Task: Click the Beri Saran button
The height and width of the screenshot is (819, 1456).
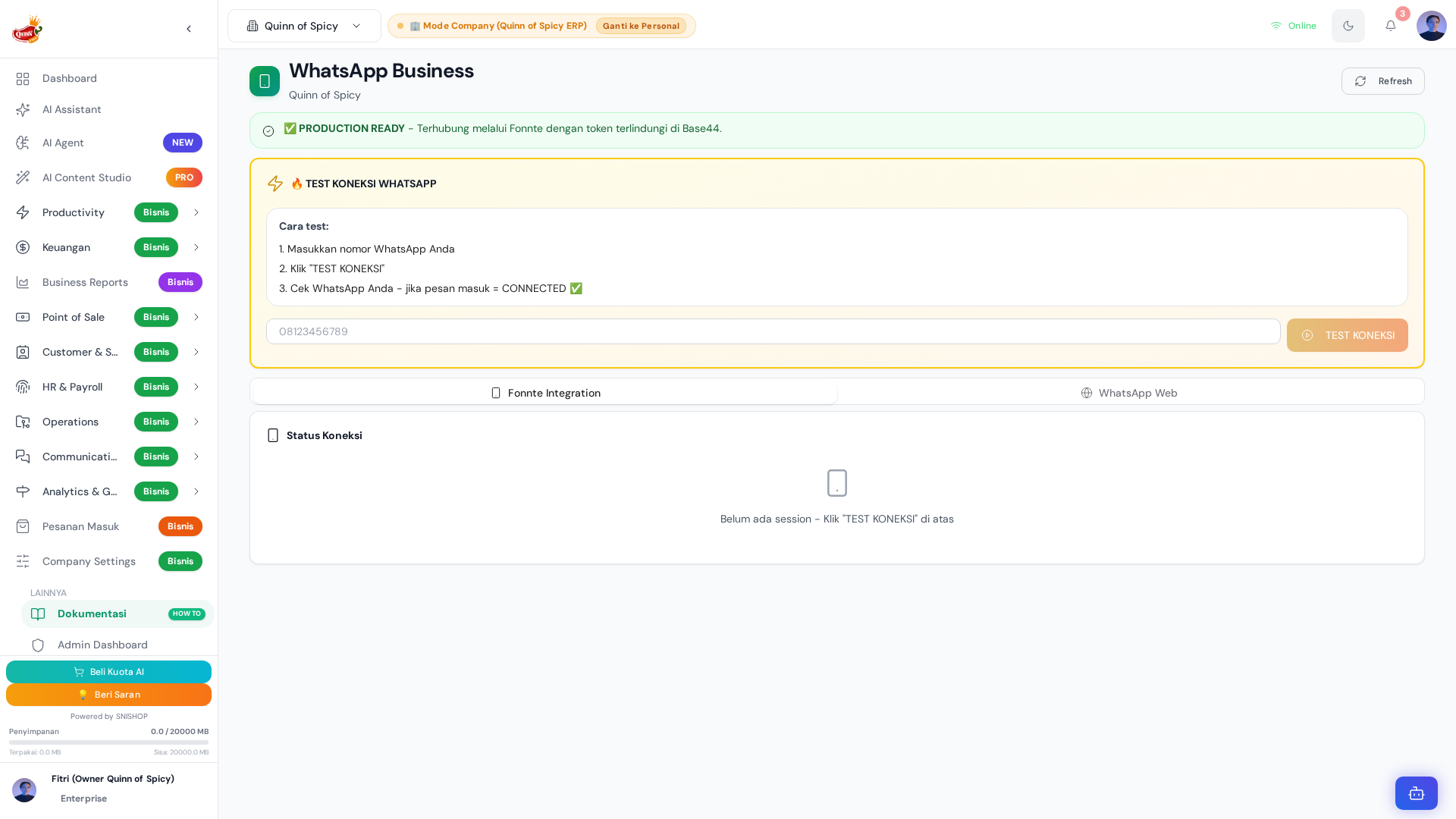Action: pyautogui.click(x=108, y=695)
